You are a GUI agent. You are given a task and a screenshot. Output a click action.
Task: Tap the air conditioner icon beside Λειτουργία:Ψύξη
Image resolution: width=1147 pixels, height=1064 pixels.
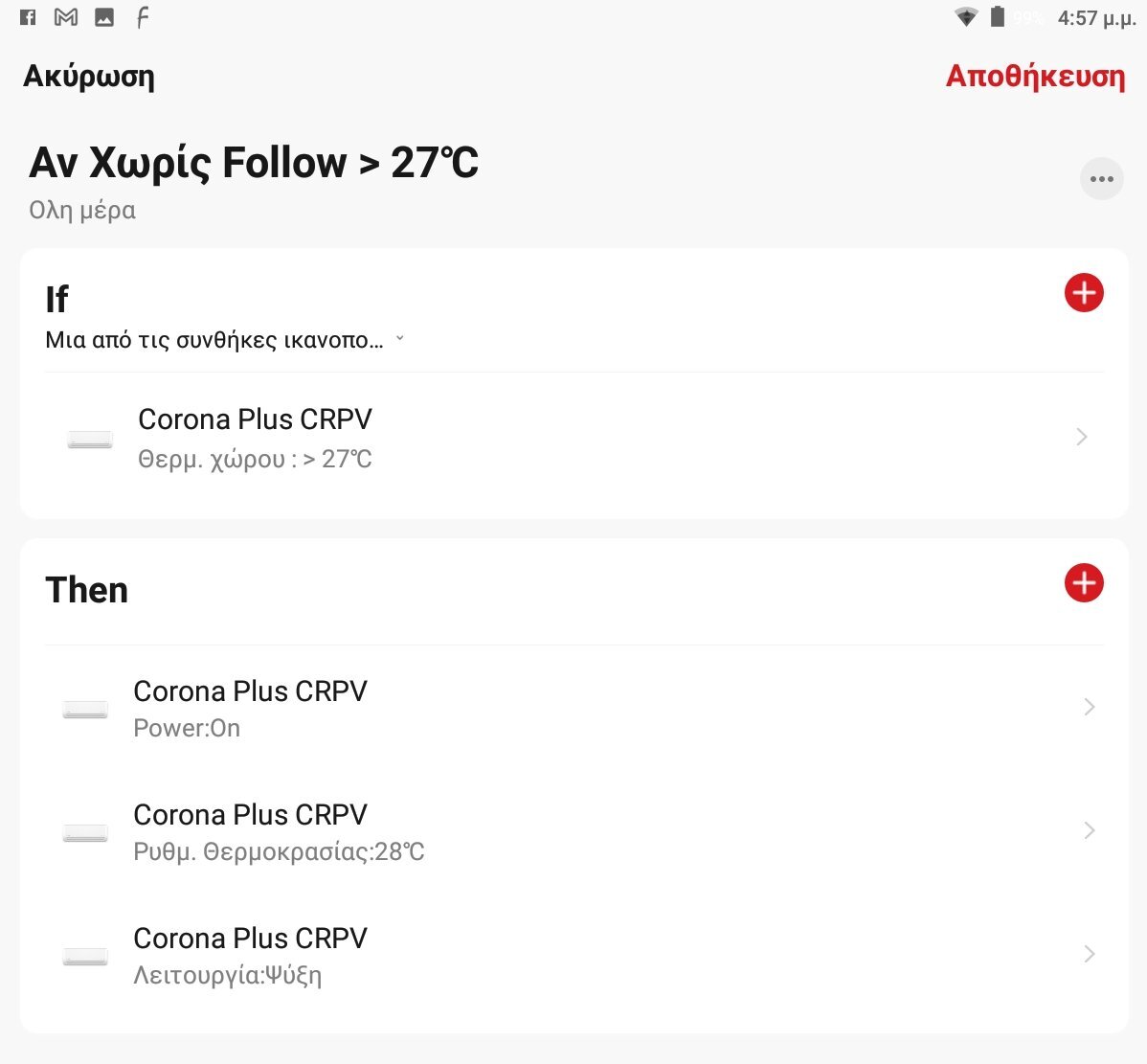pyautogui.click(x=85, y=957)
